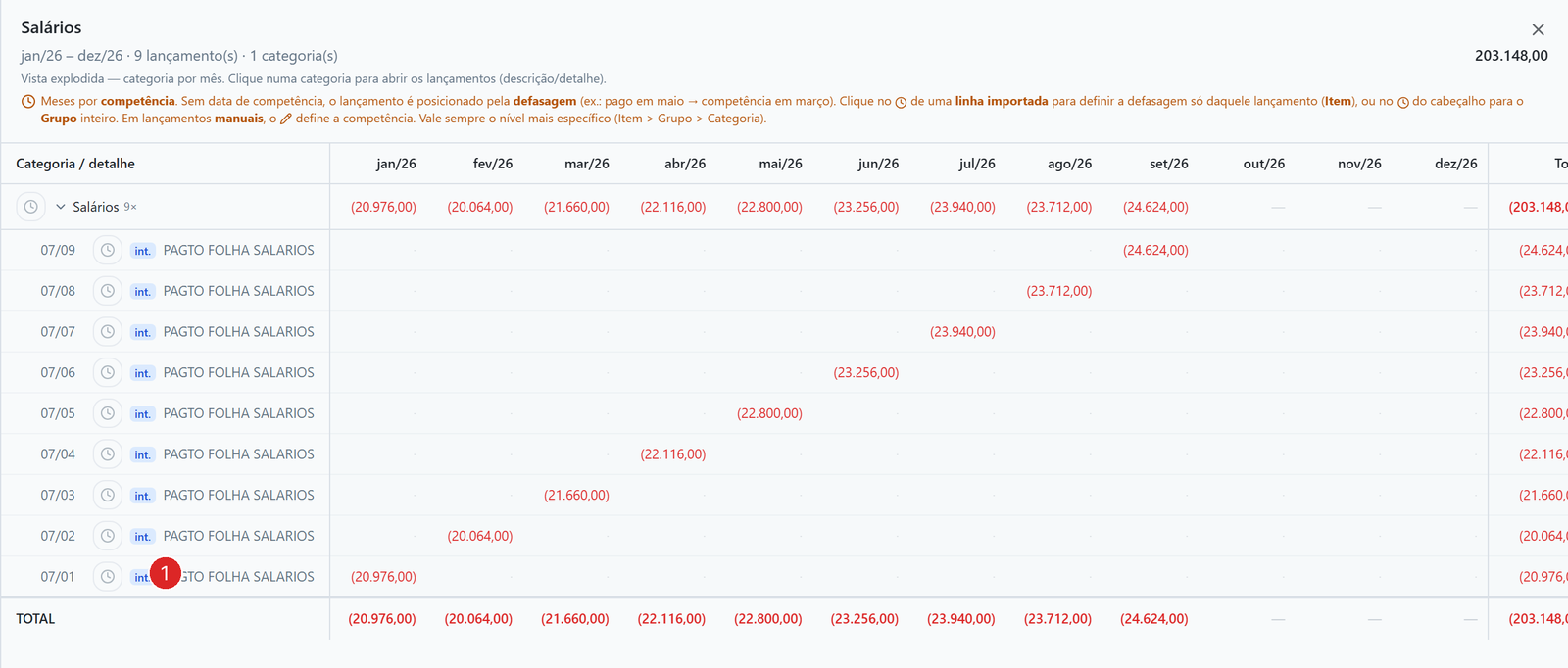Click the clock icon on the 07/02 row
This screenshot has width=1568, height=668.
[108, 536]
